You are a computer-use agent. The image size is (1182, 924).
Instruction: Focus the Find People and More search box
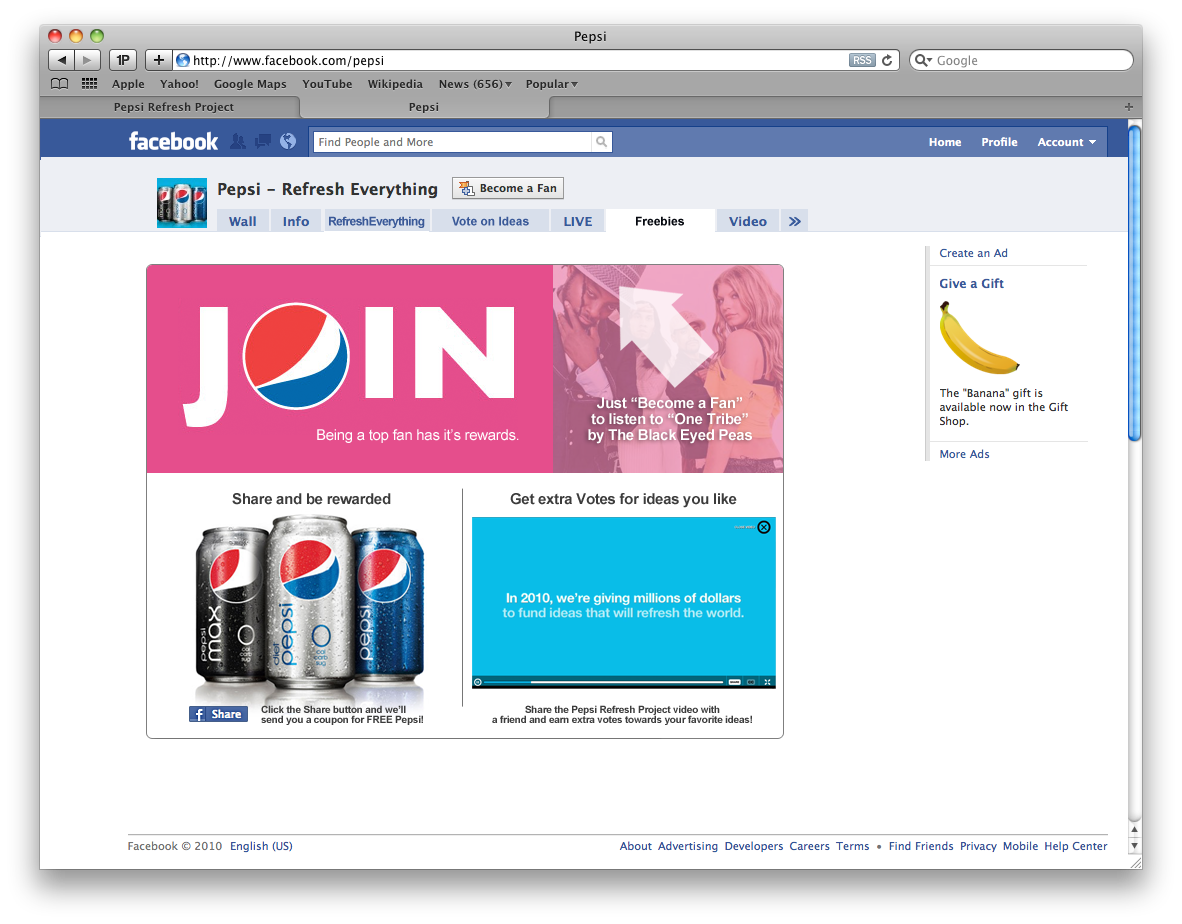coord(452,142)
